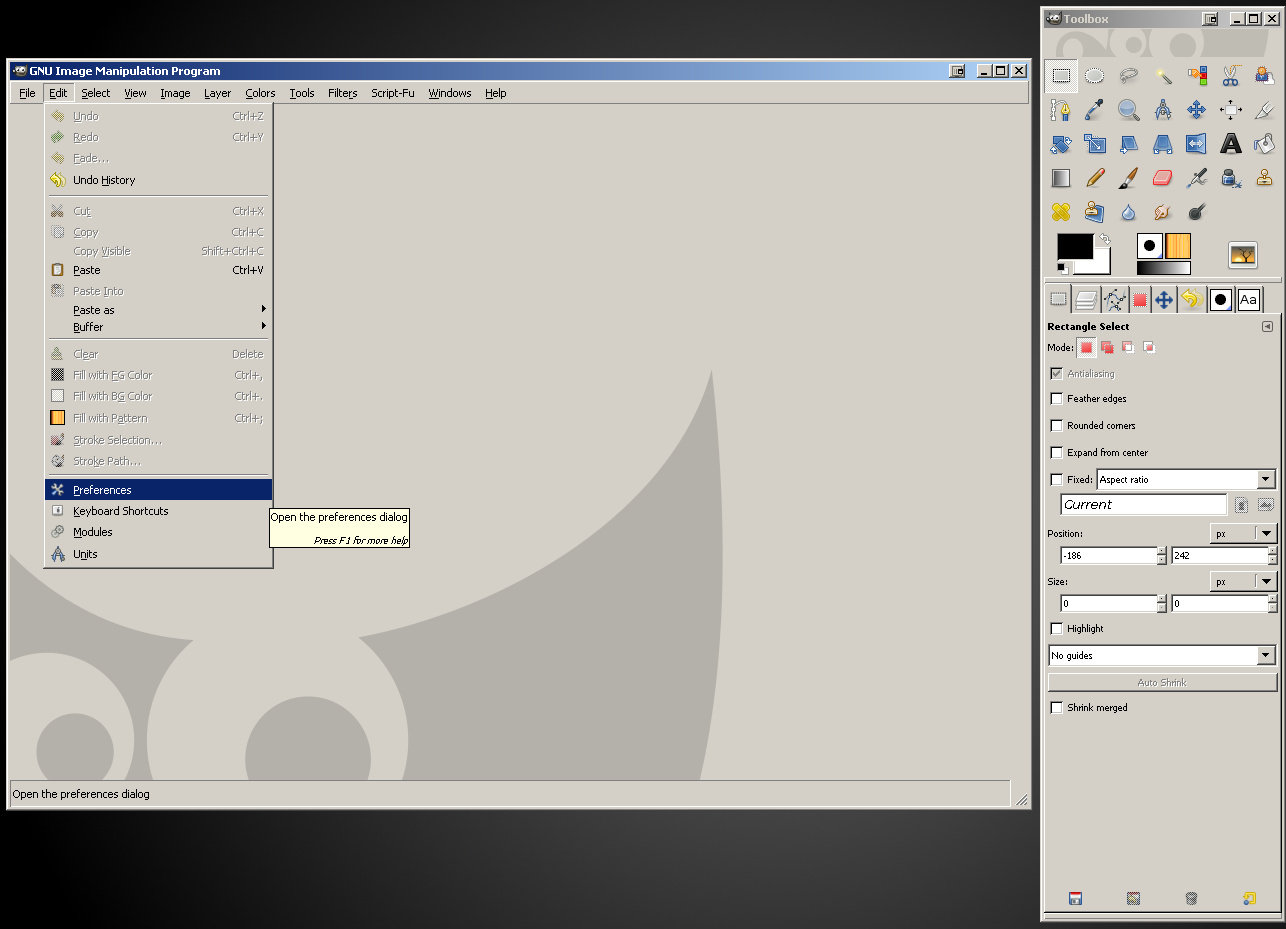Image resolution: width=1286 pixels, height=929 pixels.
Task: Open the Size units px dropdown
Action: (x=1243, y=581)
